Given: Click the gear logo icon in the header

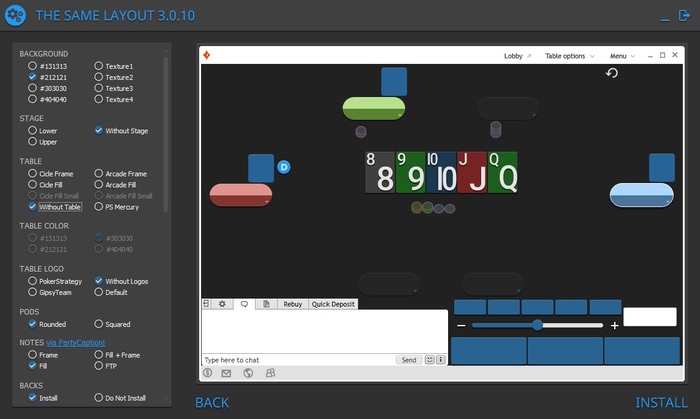Looking at the screenshot, I should coord(15,16).
